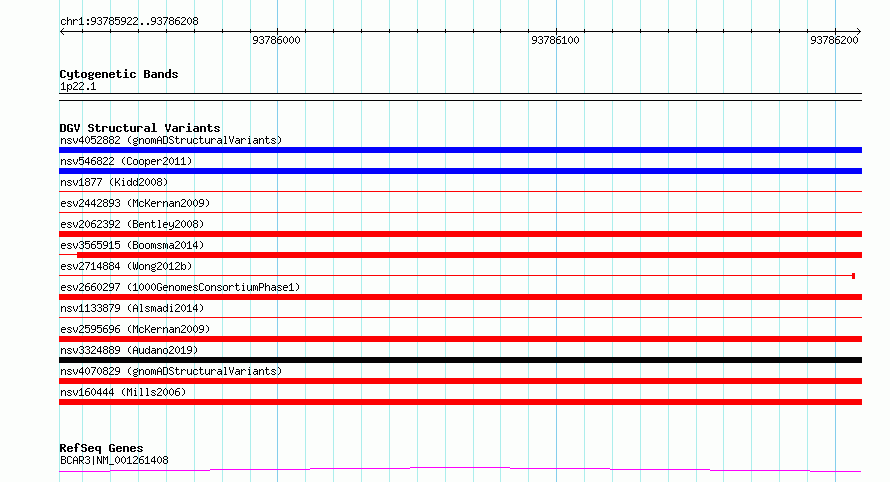This screenshot has height=482, width=890.
Task: Open the esv2660297 1000GenomesConsortiumPhase1 label
Action: (180, 287)
